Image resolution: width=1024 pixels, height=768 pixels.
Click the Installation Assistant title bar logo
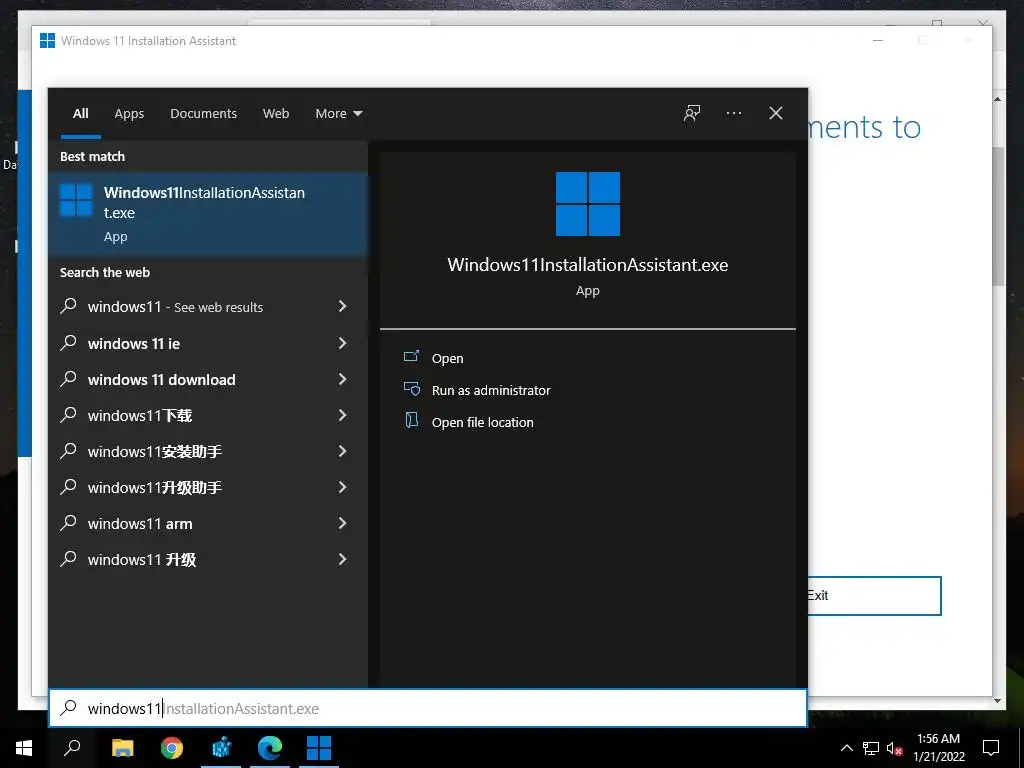pyautogui.click(x=47, y=40)
